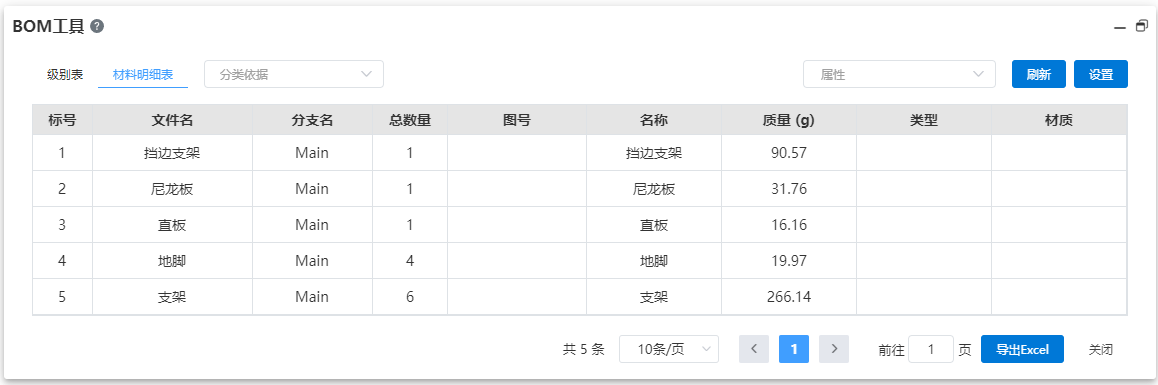Restore the BOM tool window size

point(1142,26)
